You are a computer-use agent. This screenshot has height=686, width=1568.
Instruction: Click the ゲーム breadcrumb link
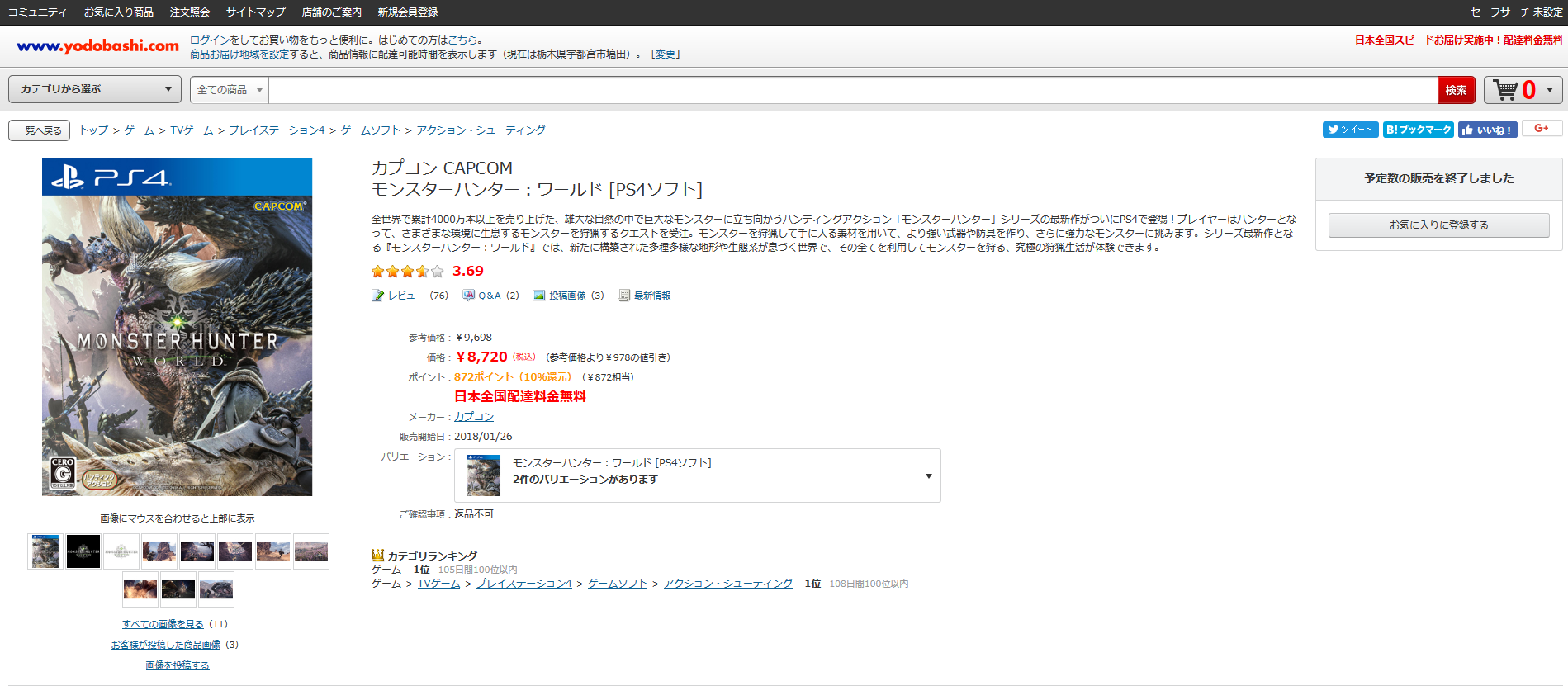[140, 130]
